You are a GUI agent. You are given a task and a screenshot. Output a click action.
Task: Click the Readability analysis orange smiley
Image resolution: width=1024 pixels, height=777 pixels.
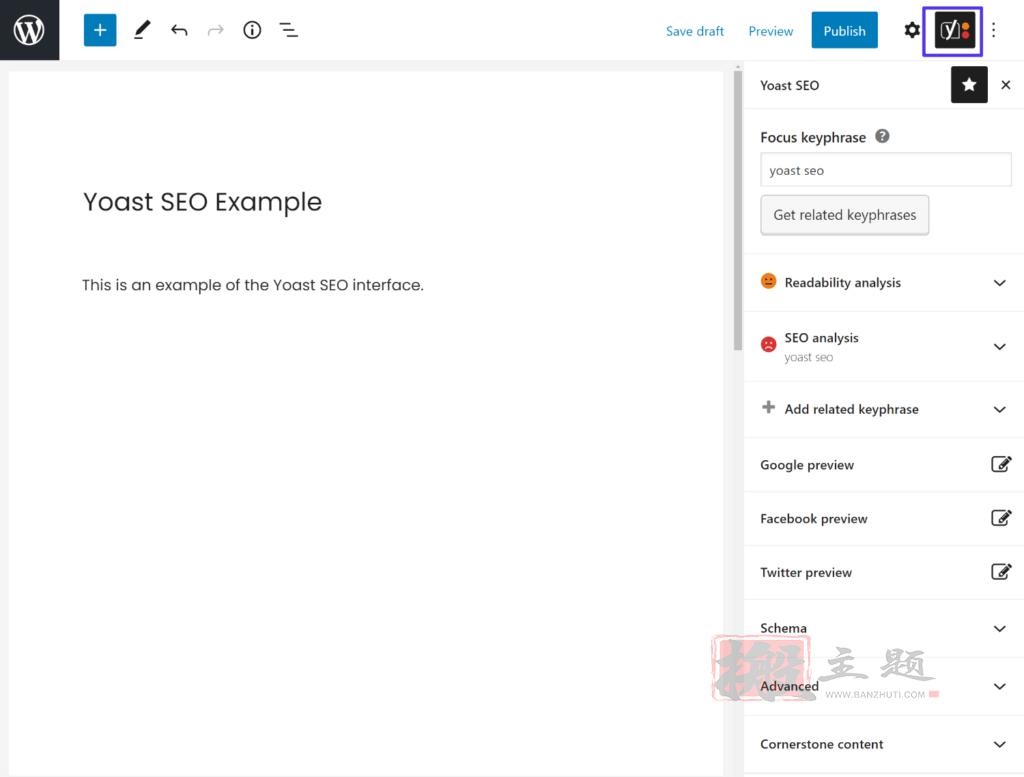point(769,281)
